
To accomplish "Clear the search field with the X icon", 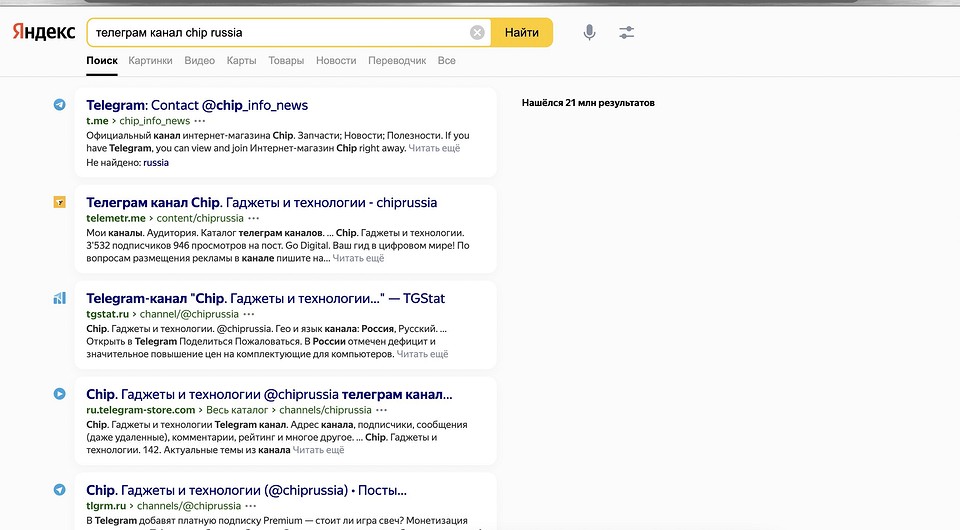I will pyautogui.click(x=477, y=32).
